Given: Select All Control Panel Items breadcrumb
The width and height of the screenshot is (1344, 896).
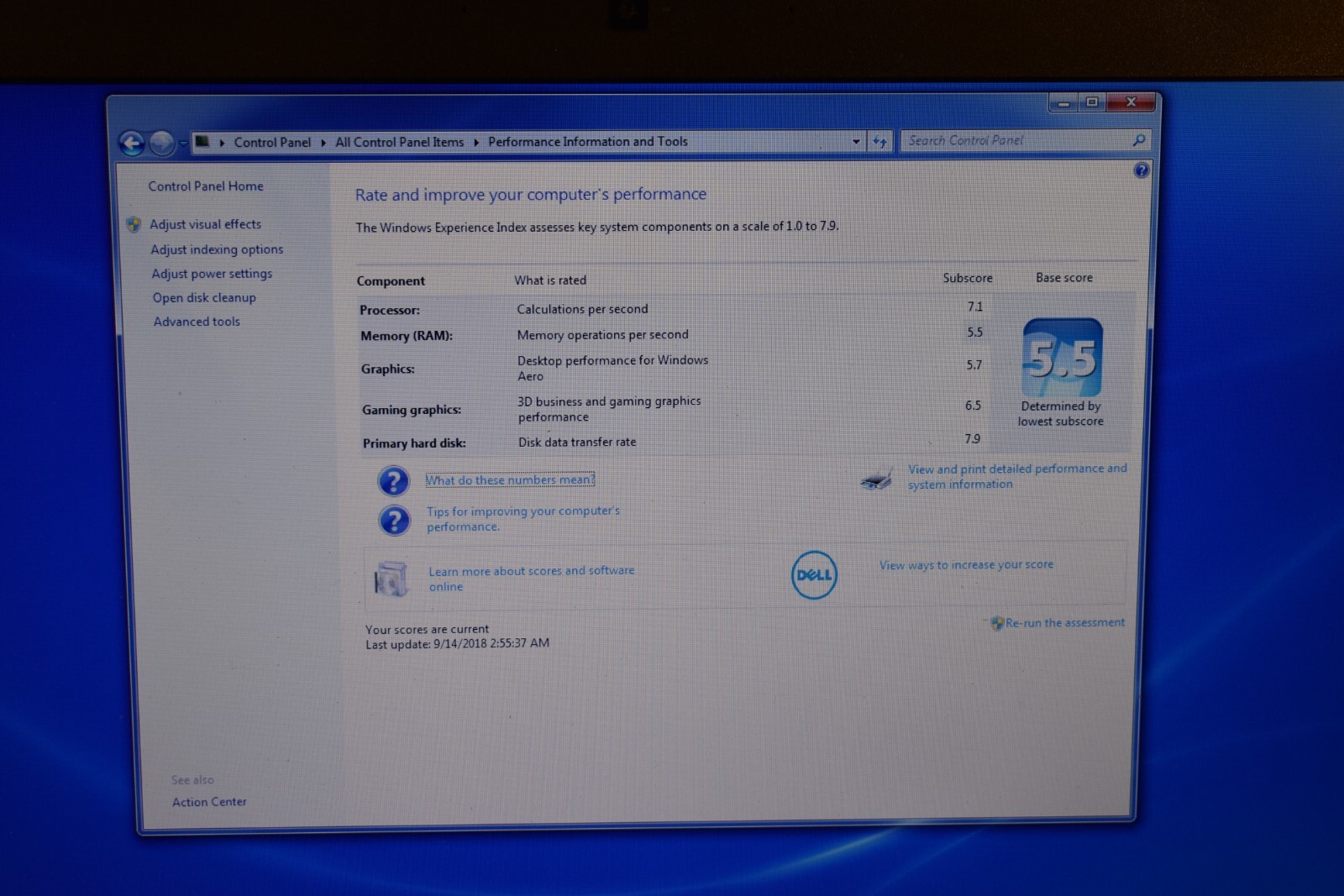Looking at the screenshot, I should [x=399, y=142].
